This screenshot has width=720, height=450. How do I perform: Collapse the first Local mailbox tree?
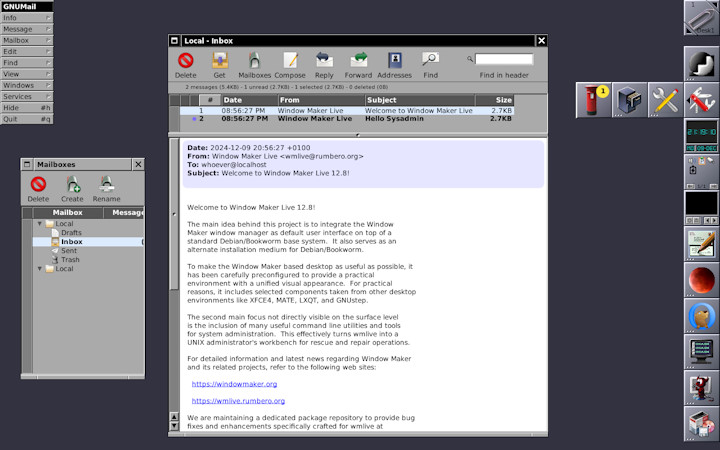point(40,224)
